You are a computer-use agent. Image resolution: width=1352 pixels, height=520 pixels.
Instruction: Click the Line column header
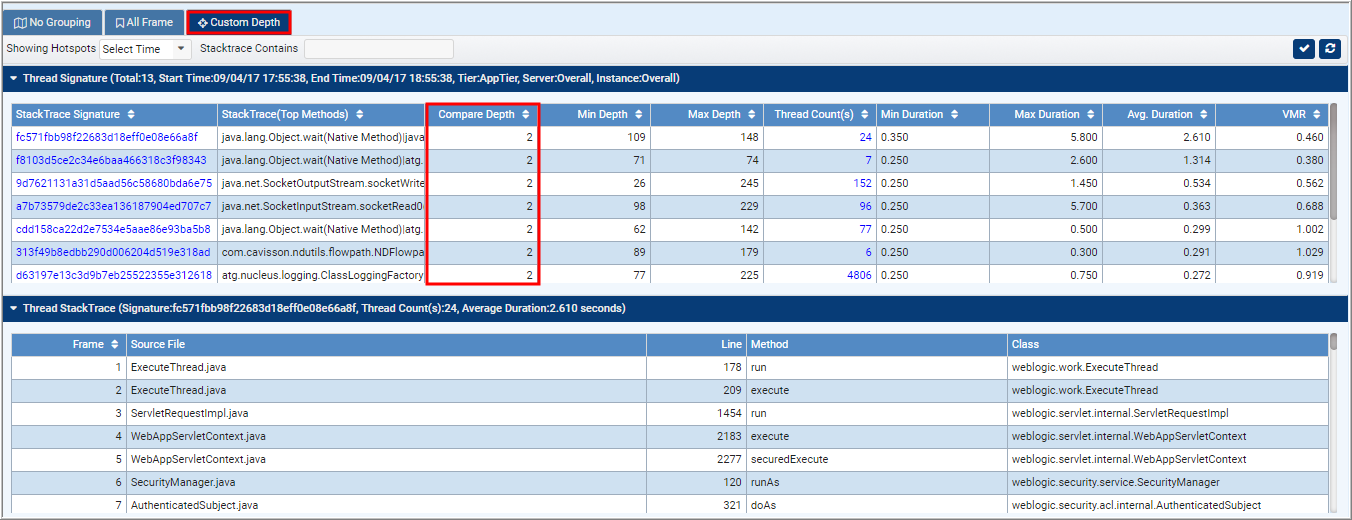[696, 344]
